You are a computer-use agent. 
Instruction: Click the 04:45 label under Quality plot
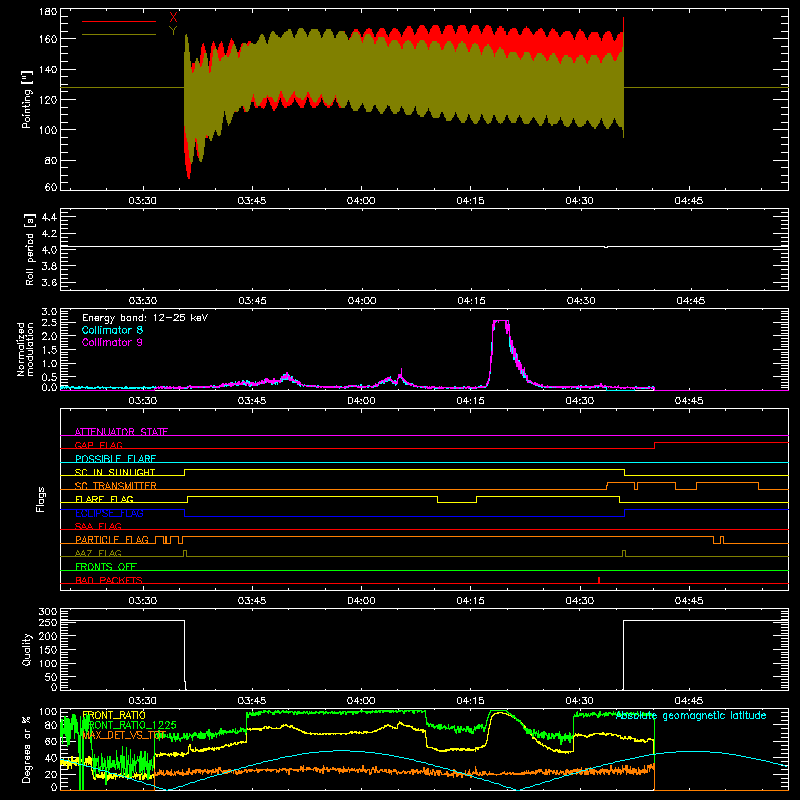pos(689,701)
